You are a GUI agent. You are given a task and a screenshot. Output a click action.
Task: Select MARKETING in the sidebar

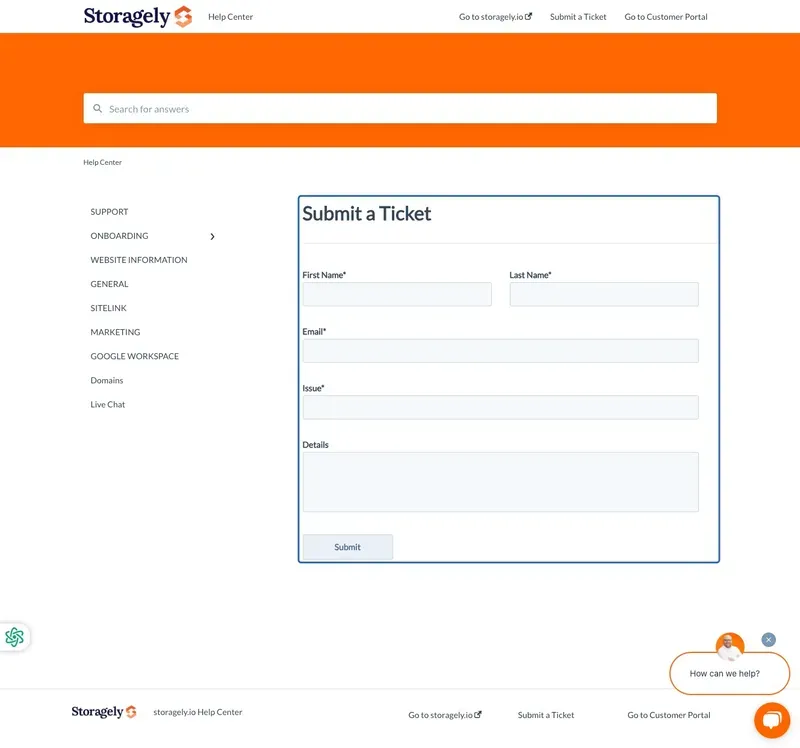point(115,332)
